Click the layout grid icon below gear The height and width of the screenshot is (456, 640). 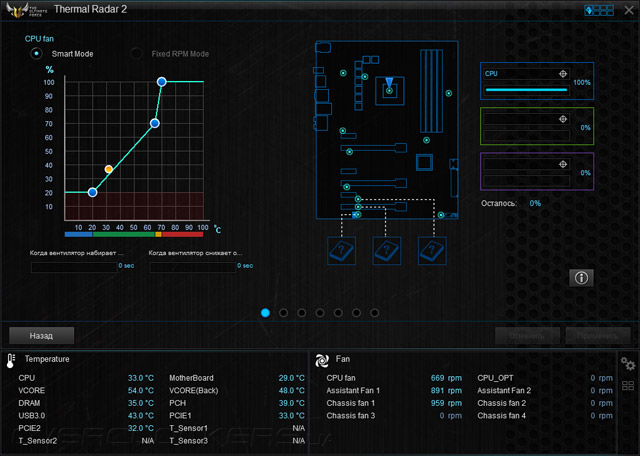coord(628,385)
